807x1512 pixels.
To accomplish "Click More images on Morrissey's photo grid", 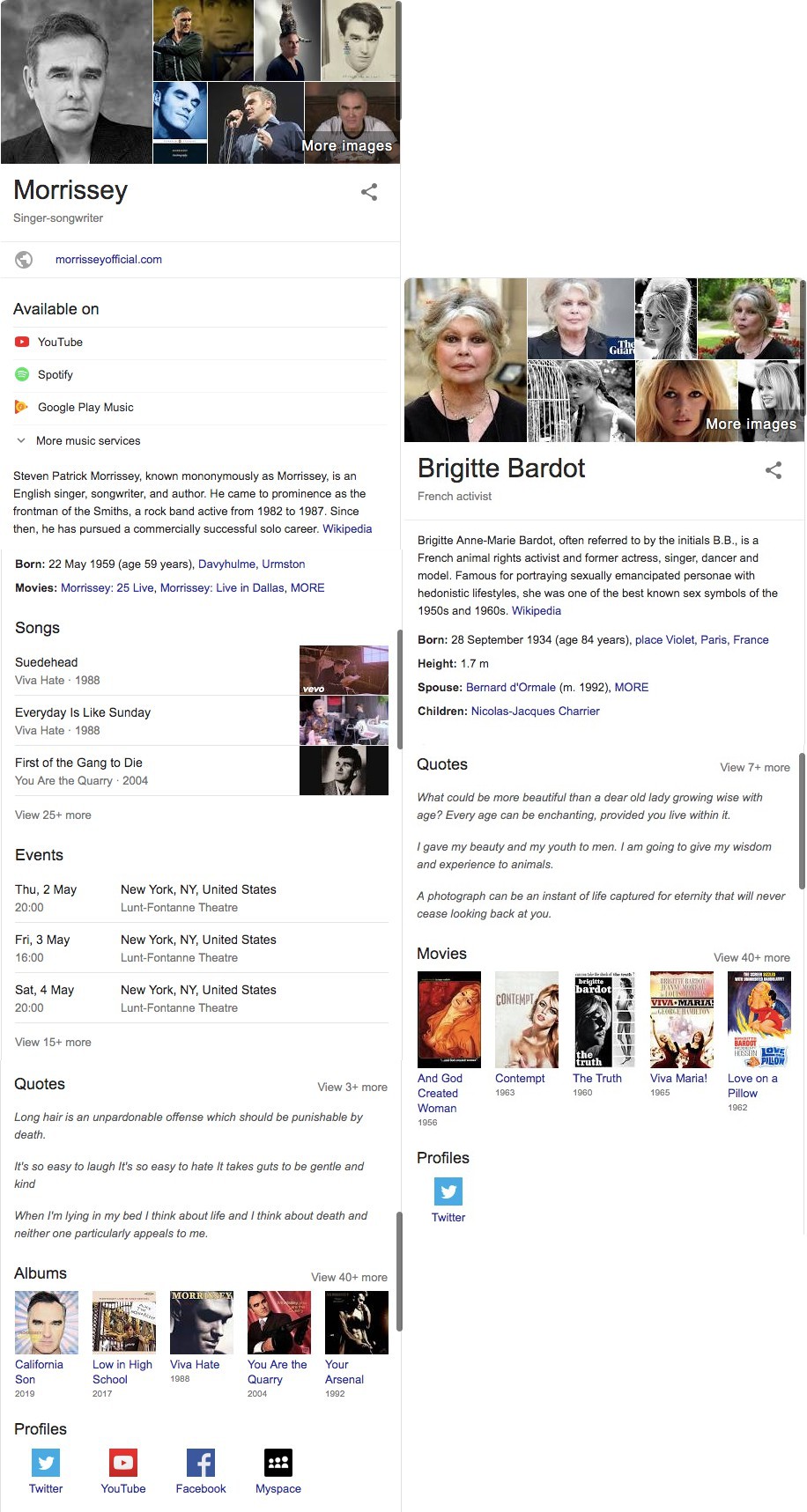I will [x=347, y=145].
